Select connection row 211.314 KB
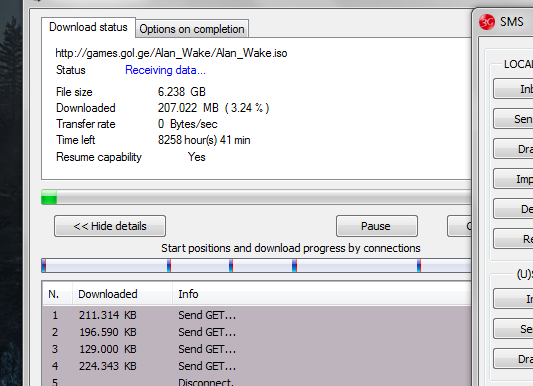Screen dimensions: 533x386 (257, 315)
